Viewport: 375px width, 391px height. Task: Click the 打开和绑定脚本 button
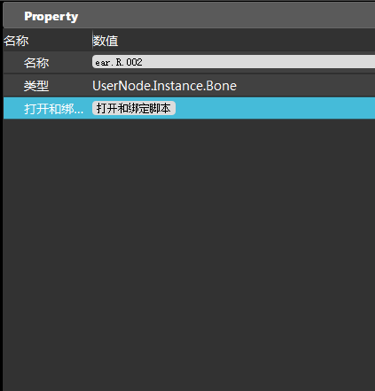[133, 108]
